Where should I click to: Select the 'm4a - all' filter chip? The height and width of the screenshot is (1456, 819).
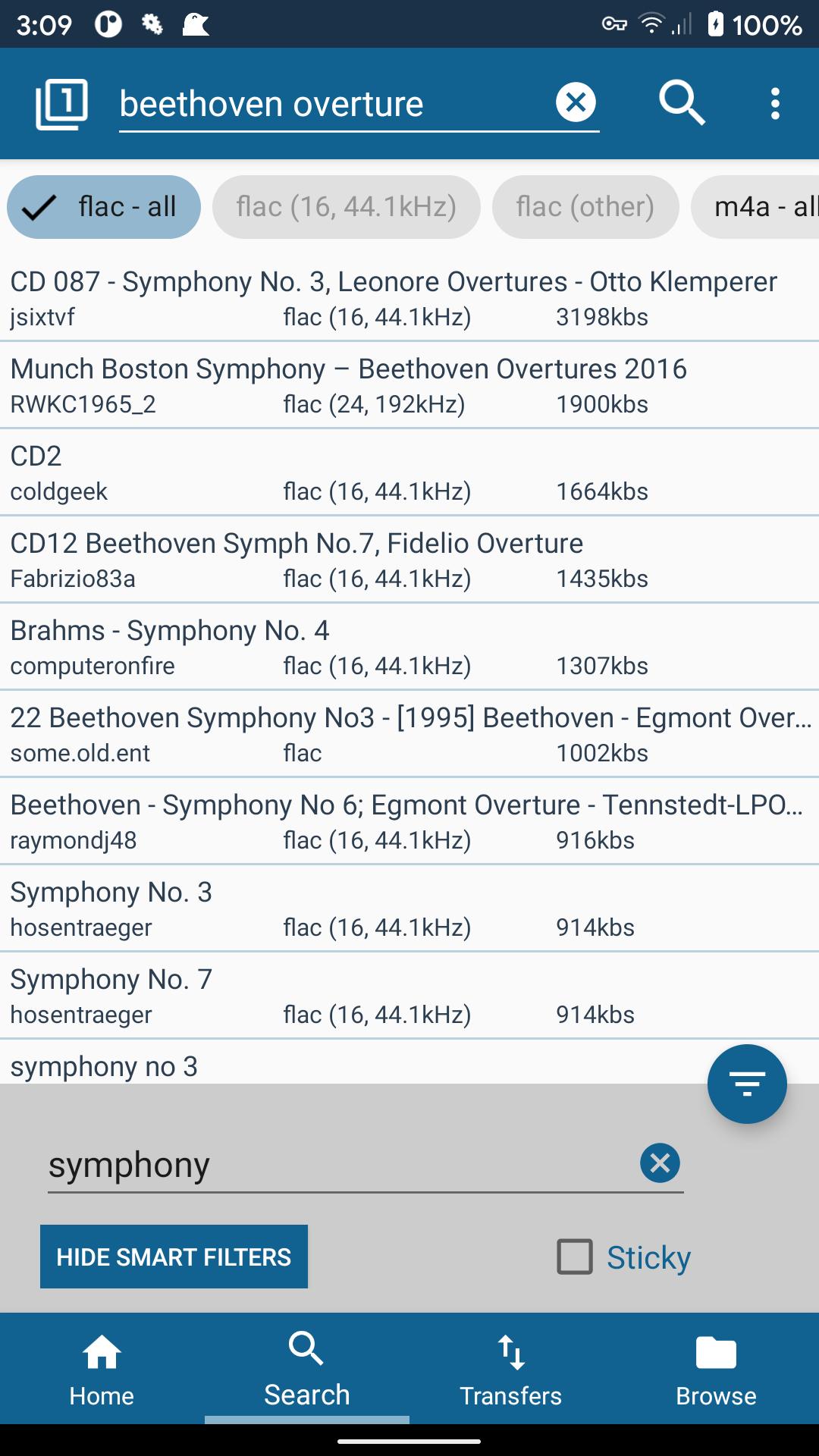(x=755, y=207)
